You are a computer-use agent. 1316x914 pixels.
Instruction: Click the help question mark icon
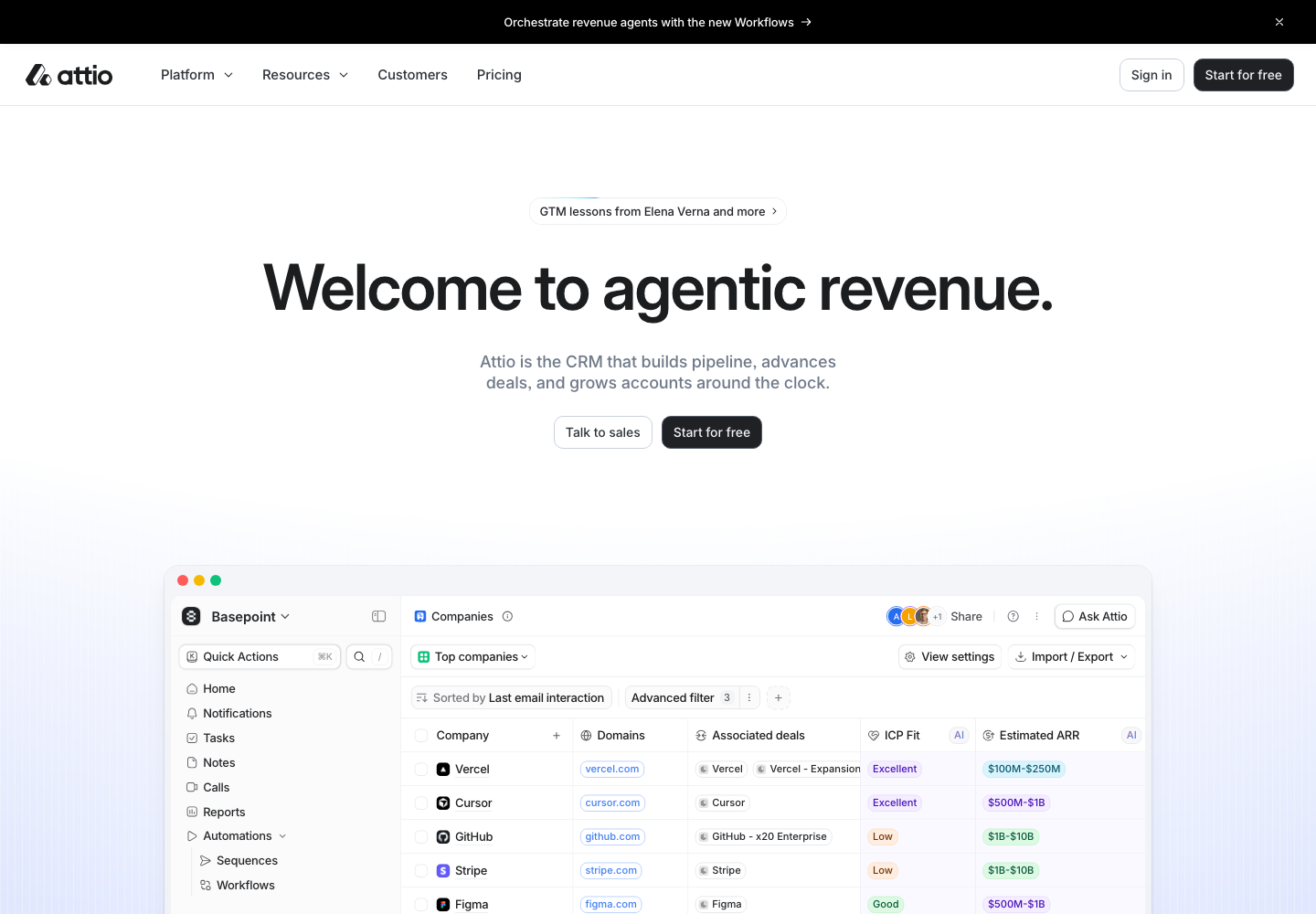coord(1013,616)
